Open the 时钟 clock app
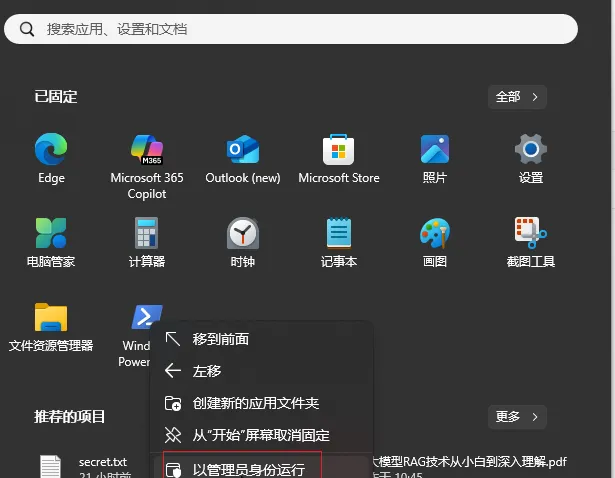This screenshot has width=615, height=478. point(243,242)
